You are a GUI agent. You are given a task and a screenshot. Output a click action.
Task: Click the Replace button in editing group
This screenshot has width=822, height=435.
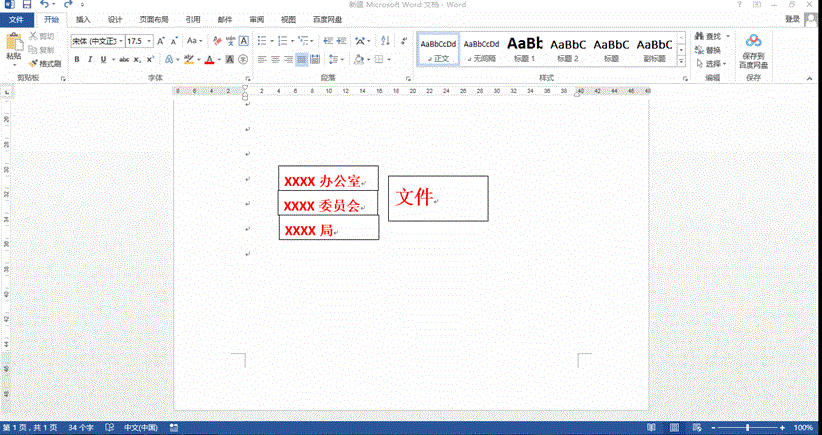coord(707,50)
